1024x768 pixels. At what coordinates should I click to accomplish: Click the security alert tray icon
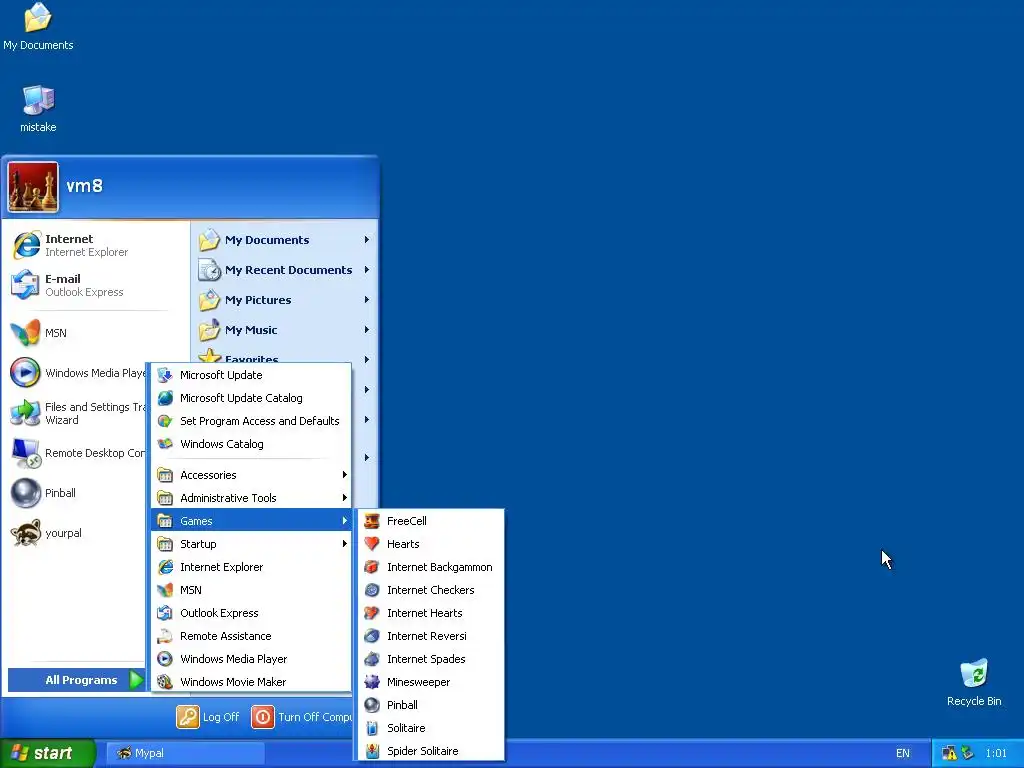[x=949, y=753]
